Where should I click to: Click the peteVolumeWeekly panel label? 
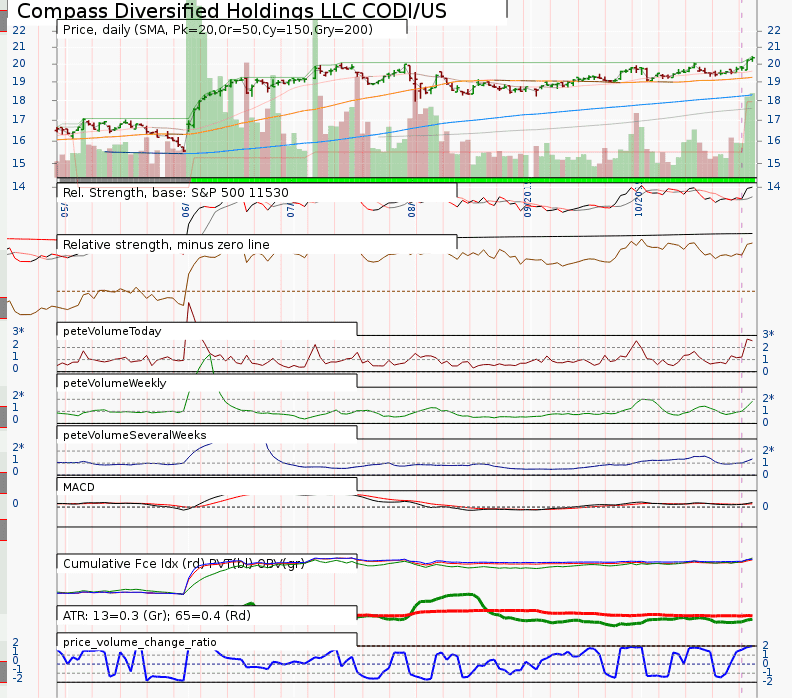point(115,383)
